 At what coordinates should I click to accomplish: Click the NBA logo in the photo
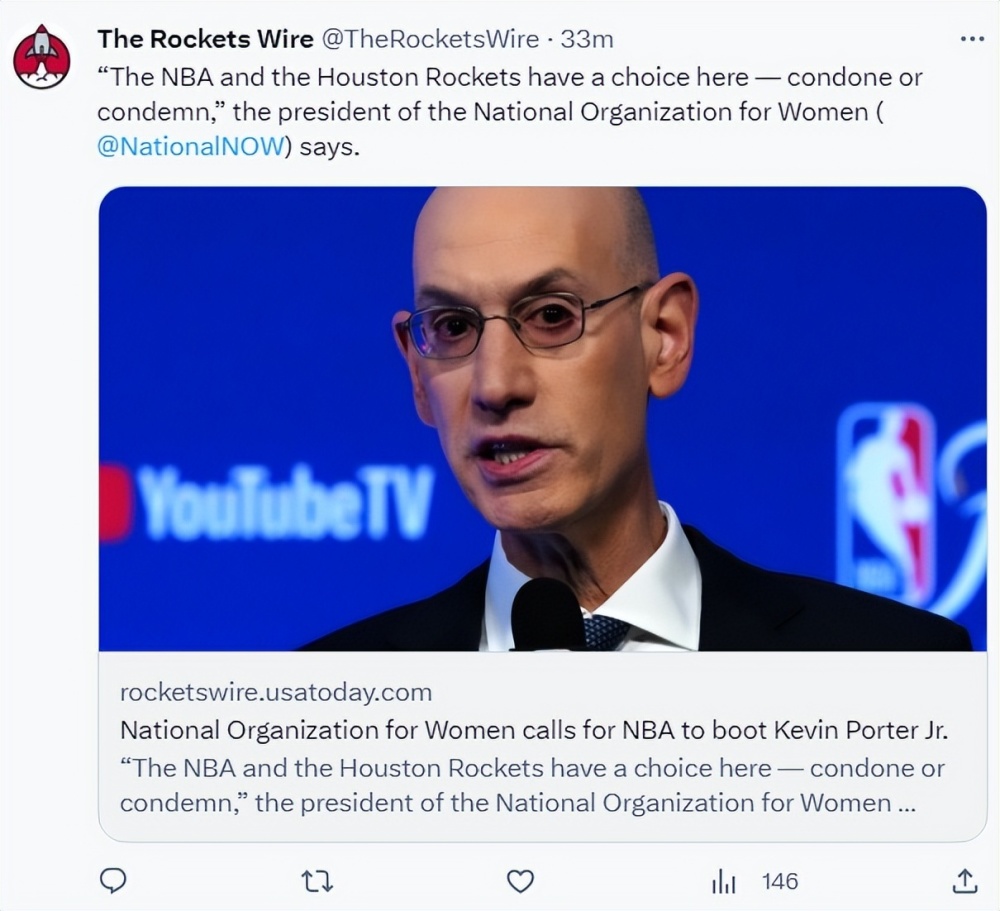(x=885, y=500)
